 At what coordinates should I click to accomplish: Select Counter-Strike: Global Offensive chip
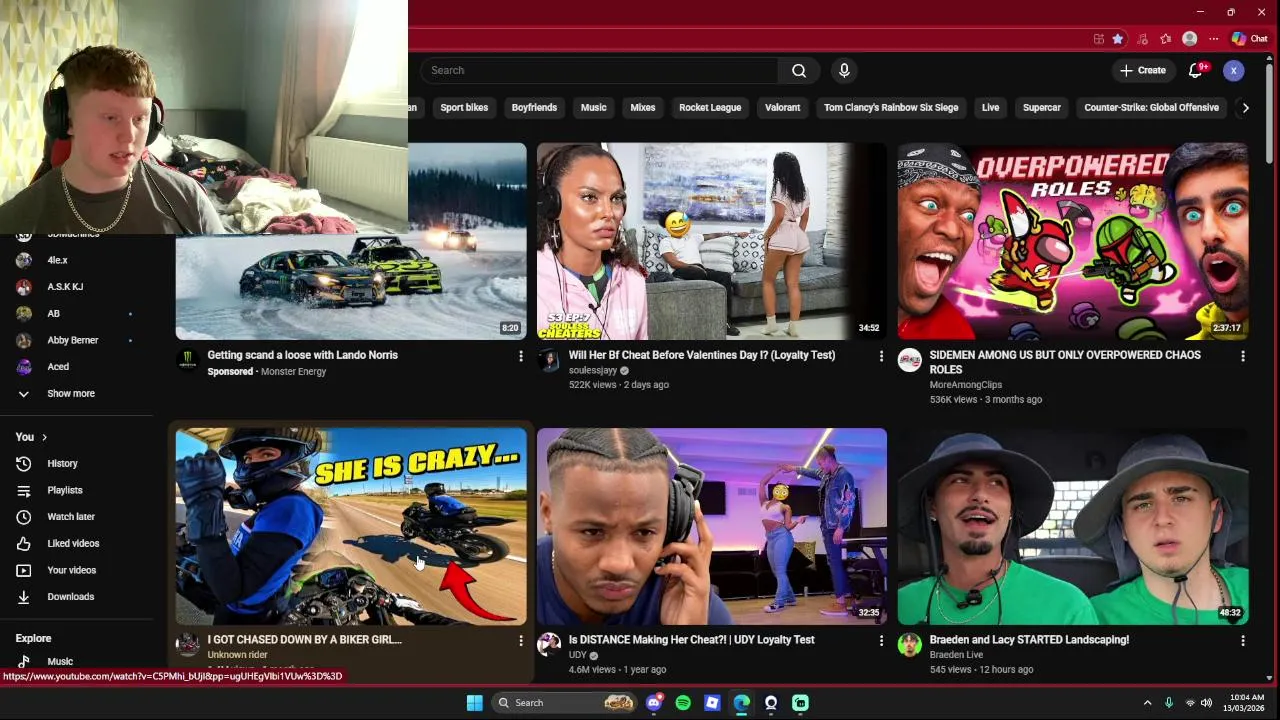point(1152,108)
